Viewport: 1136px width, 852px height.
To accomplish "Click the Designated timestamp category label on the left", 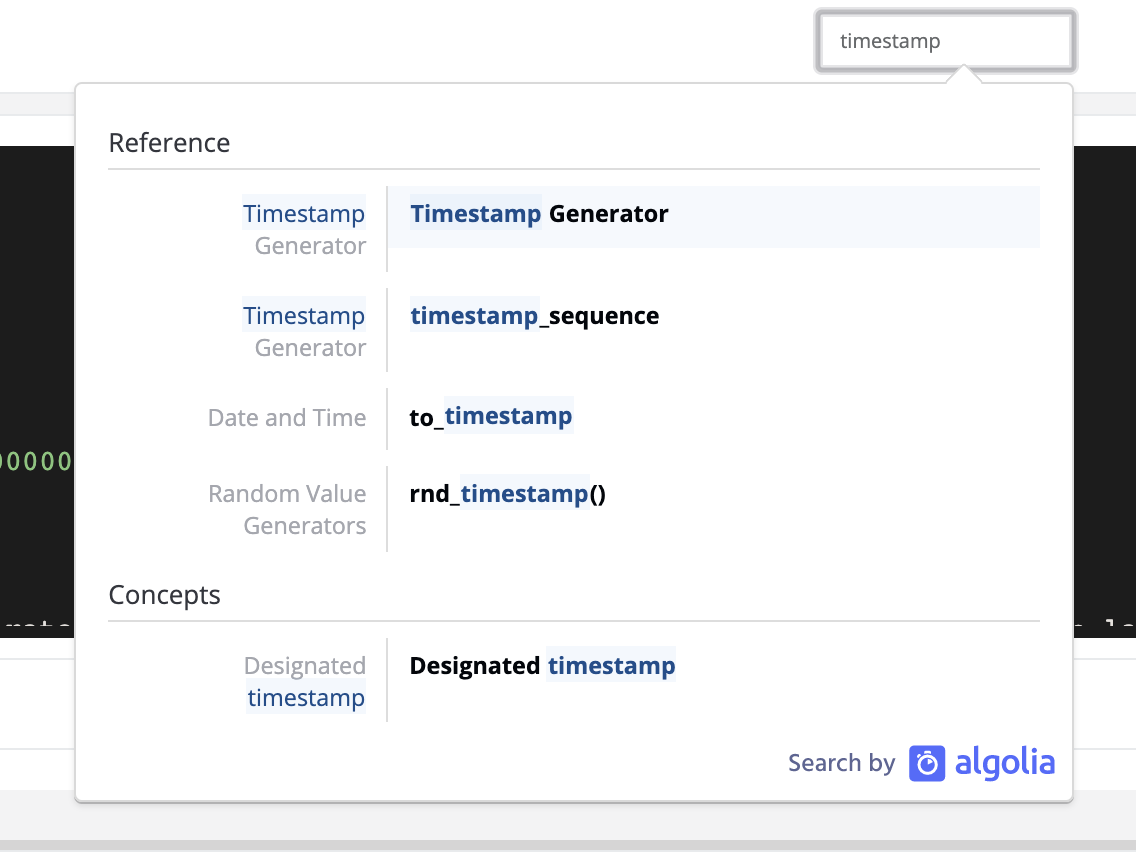I will coord(305,681).
